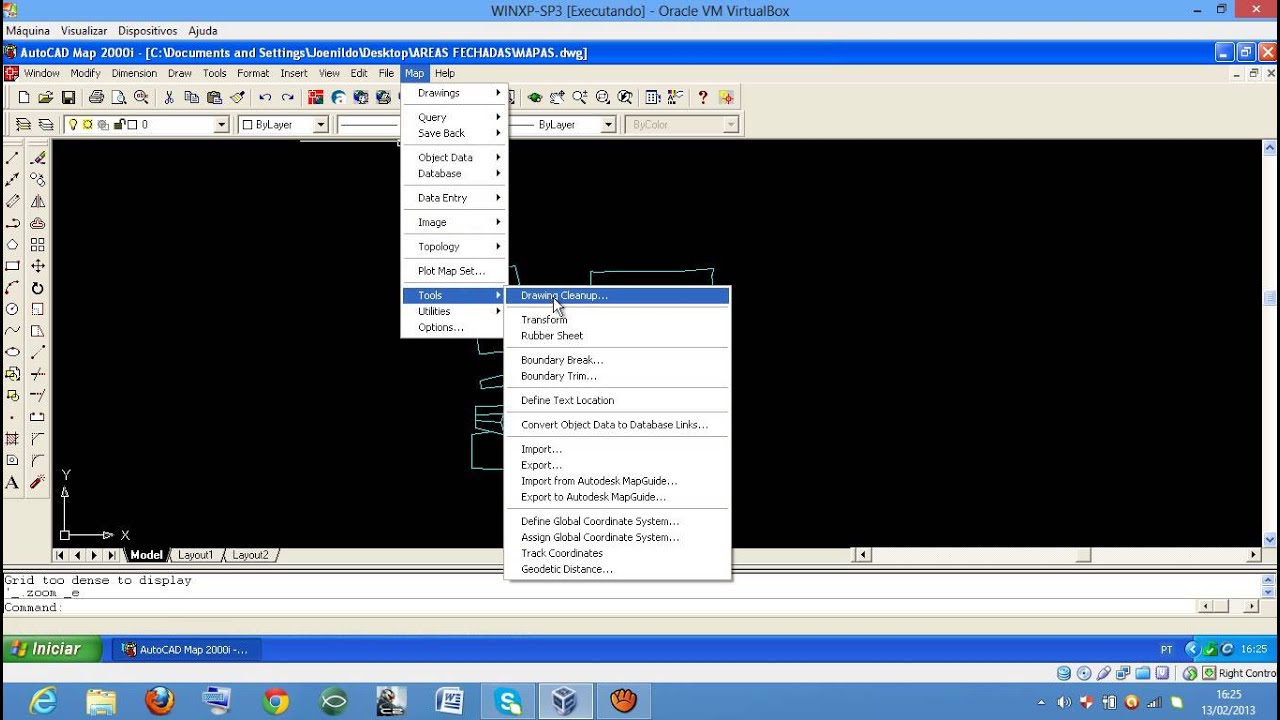The width and height of the screenshot is (1280, 720).
Task: Select the Hatch tool
Action: (x=12, y=439)
